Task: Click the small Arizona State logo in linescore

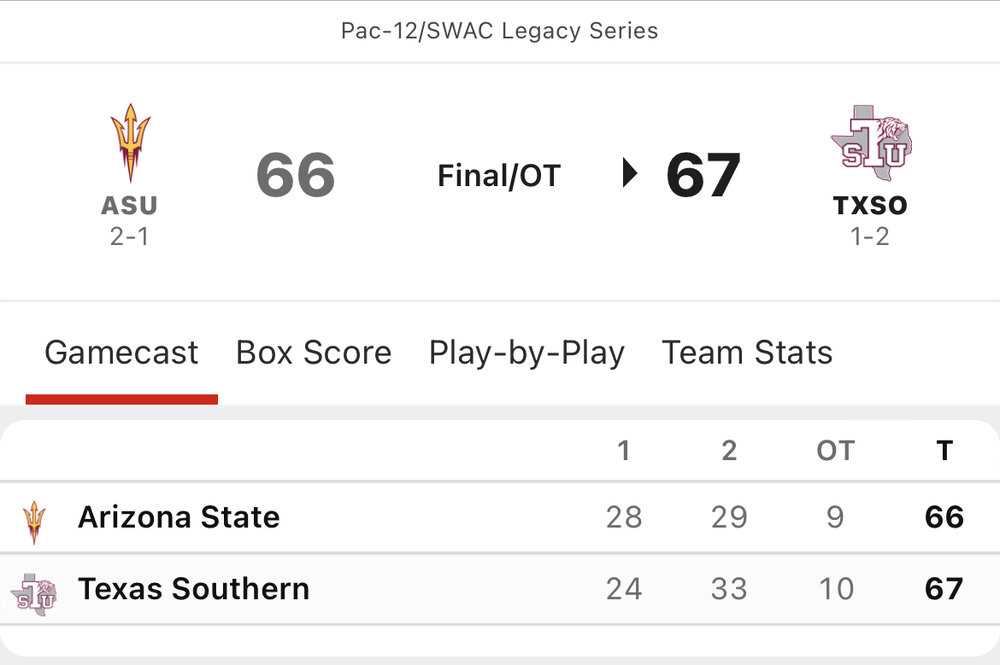Action: pos(34,521)
